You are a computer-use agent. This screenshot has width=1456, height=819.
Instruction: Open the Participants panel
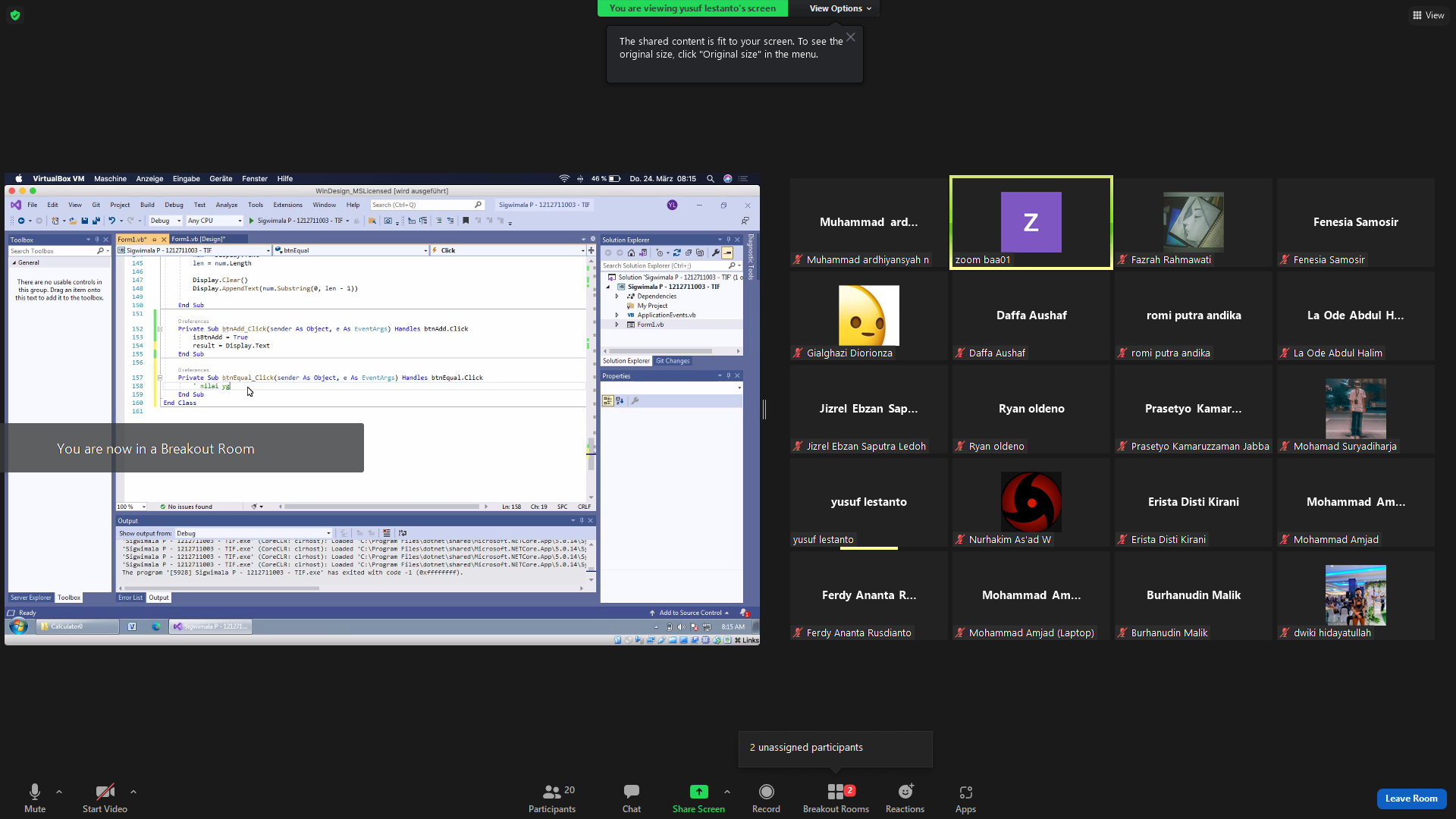click(552, 798)
